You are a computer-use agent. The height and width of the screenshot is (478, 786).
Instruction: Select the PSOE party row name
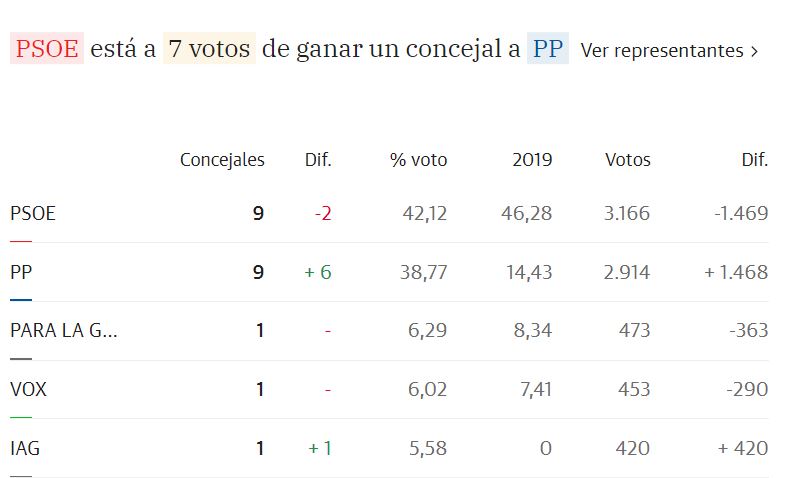pos(32,213)
